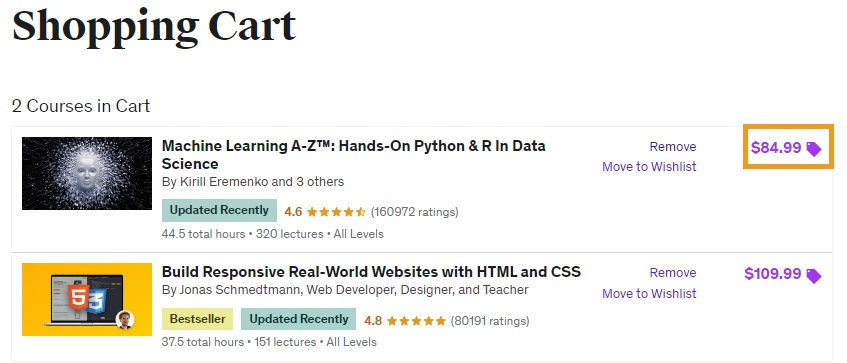Screen dimensions: 847x363
Task: Remove Machine Learning A-Z from cart
Action: (673, 147)
